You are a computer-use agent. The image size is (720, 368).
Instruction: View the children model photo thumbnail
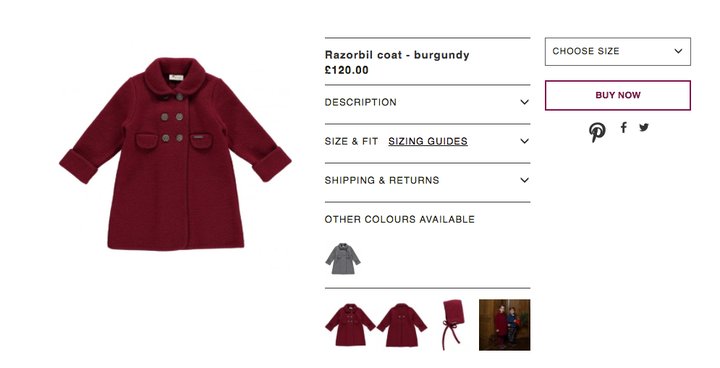click(x=505, y=325)
